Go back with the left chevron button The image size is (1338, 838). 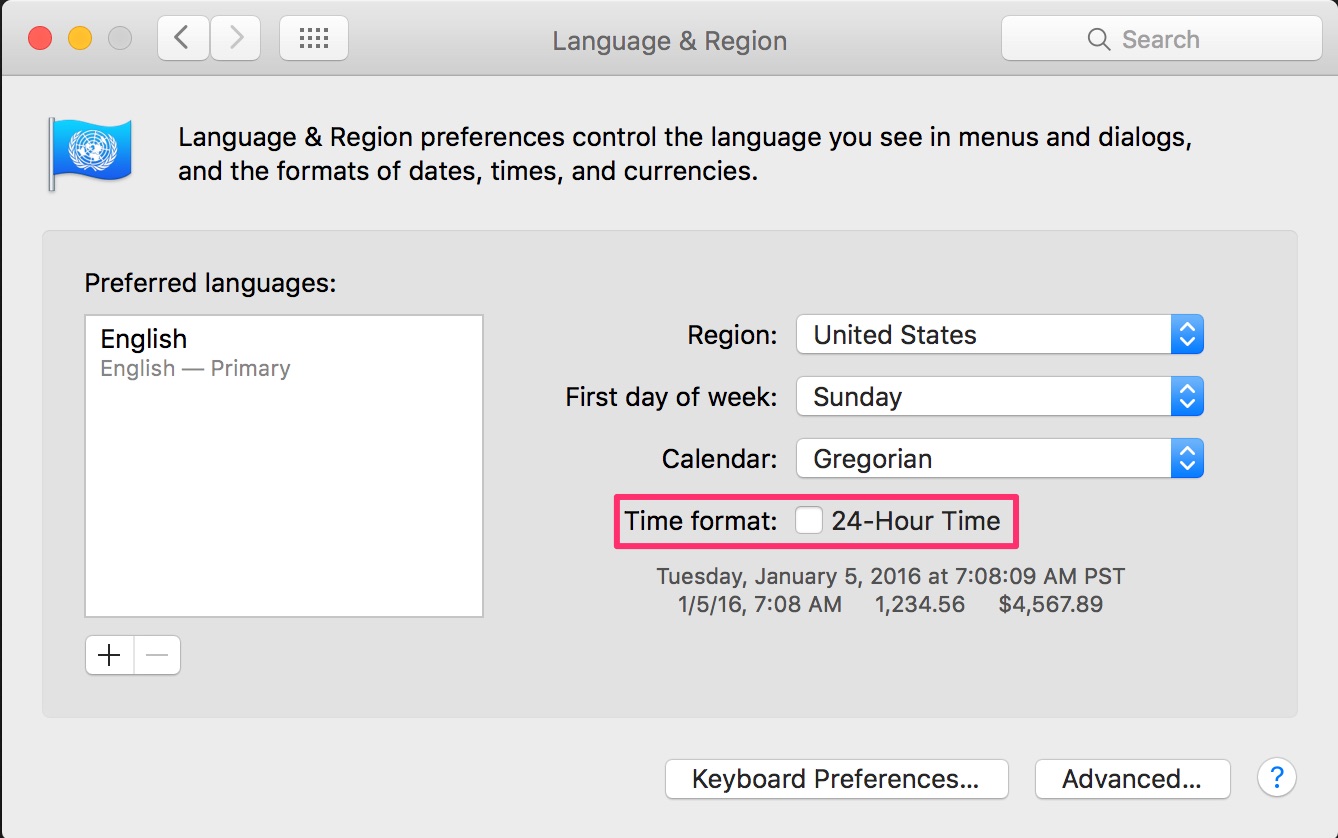pos(183,39)
